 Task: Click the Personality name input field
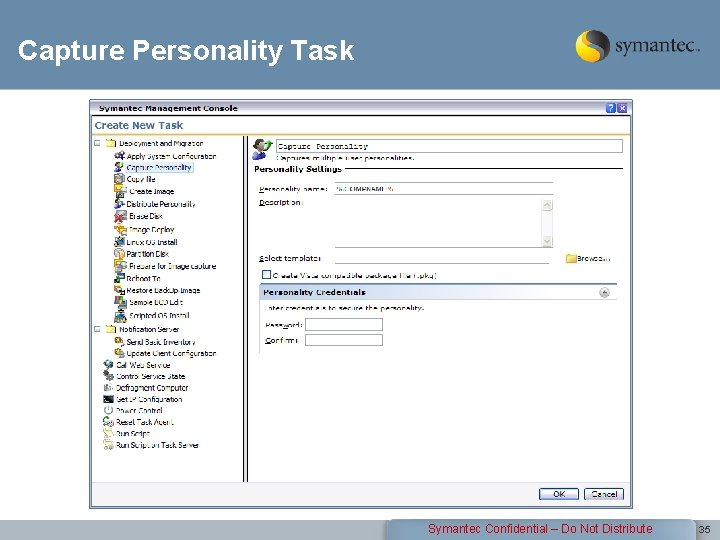click(x=444, y=189)
